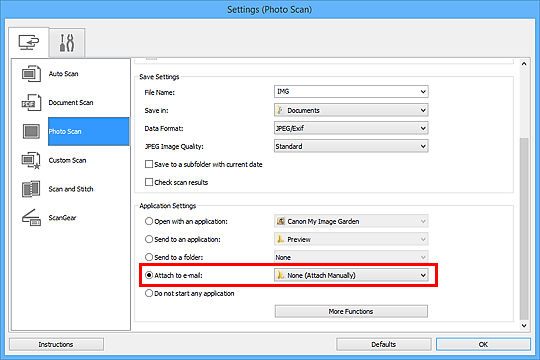The image size is (540, 360).
Task: Open the JPEG Image Quality dropdown
Action: pyautogui.click(x=351, y=146)
